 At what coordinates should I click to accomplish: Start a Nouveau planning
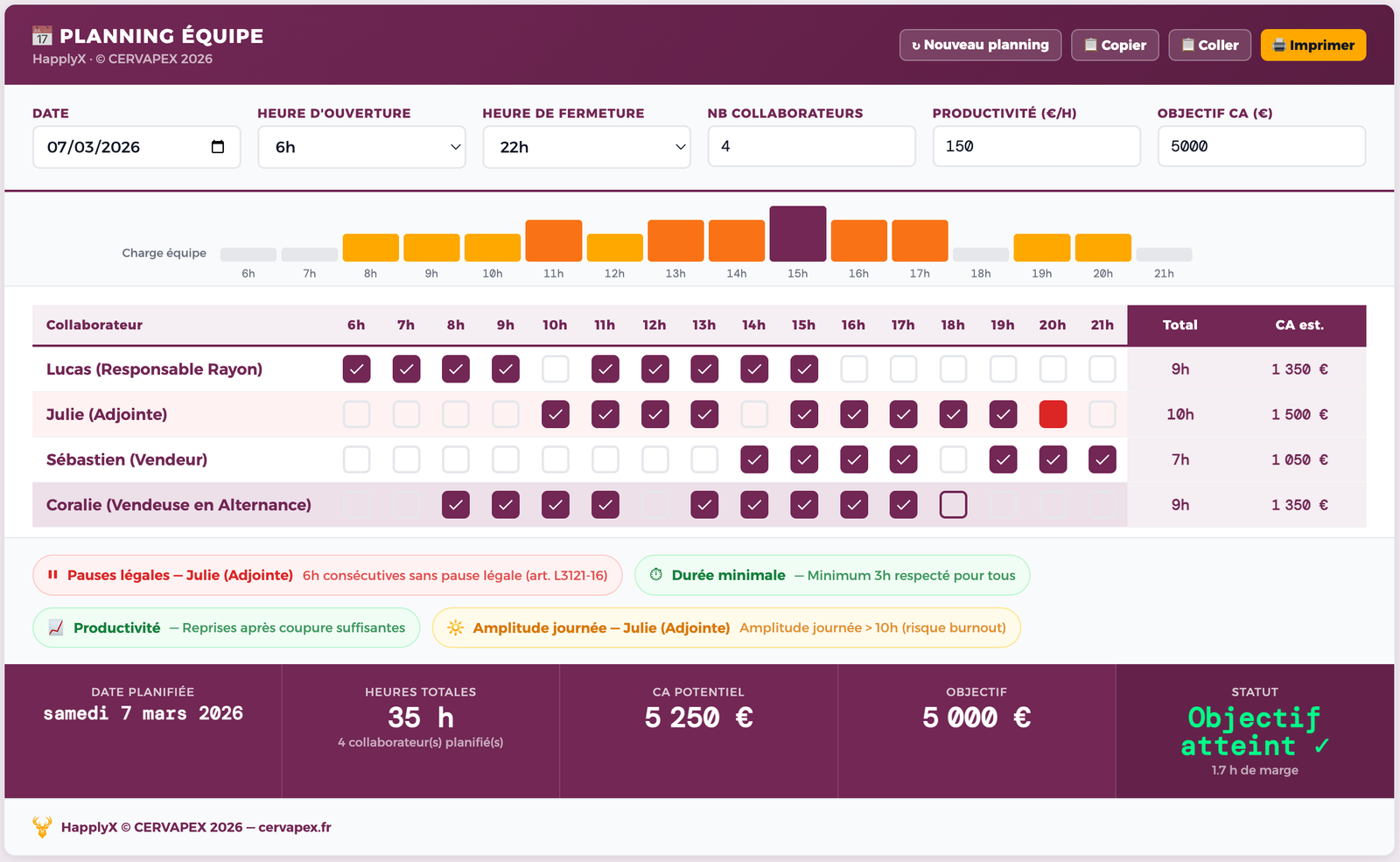980,46
